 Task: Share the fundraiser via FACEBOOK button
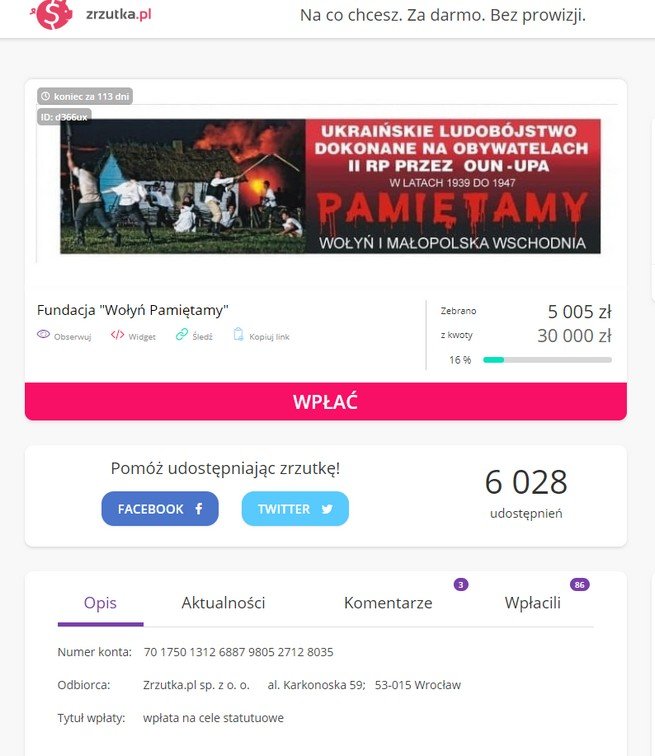(x=160, y=509)
